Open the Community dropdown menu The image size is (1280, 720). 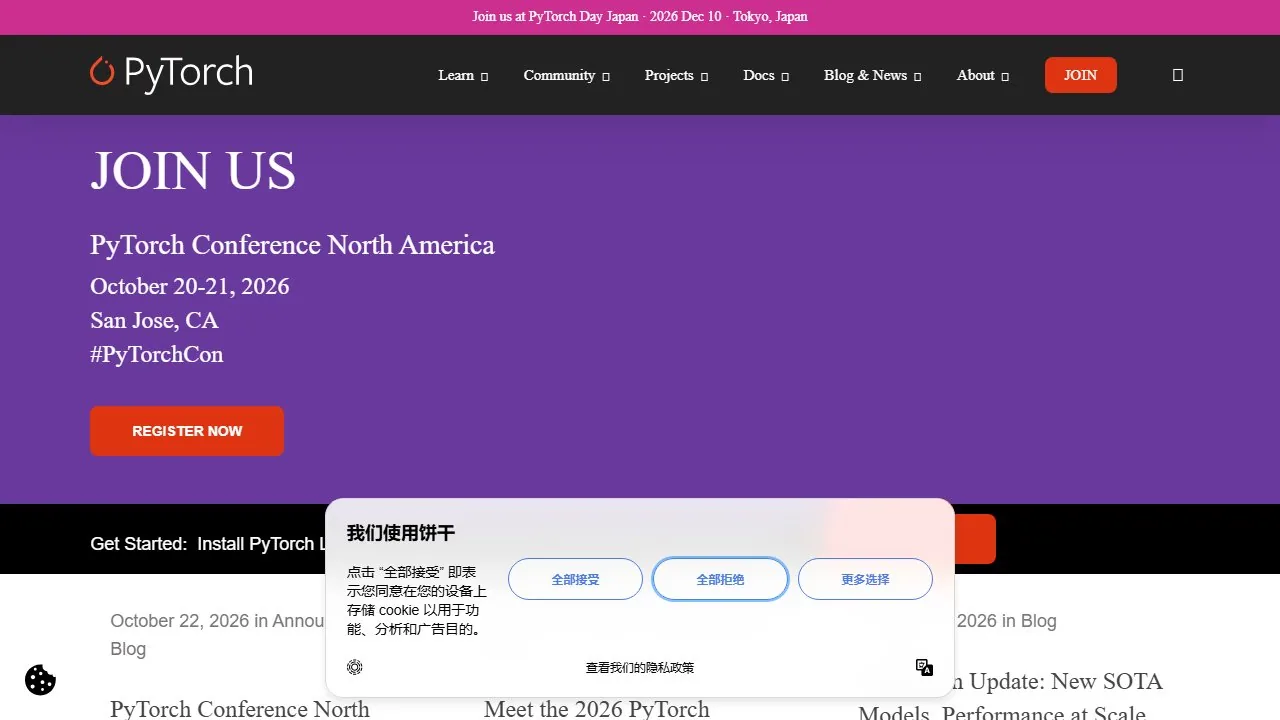pos(566,75)
